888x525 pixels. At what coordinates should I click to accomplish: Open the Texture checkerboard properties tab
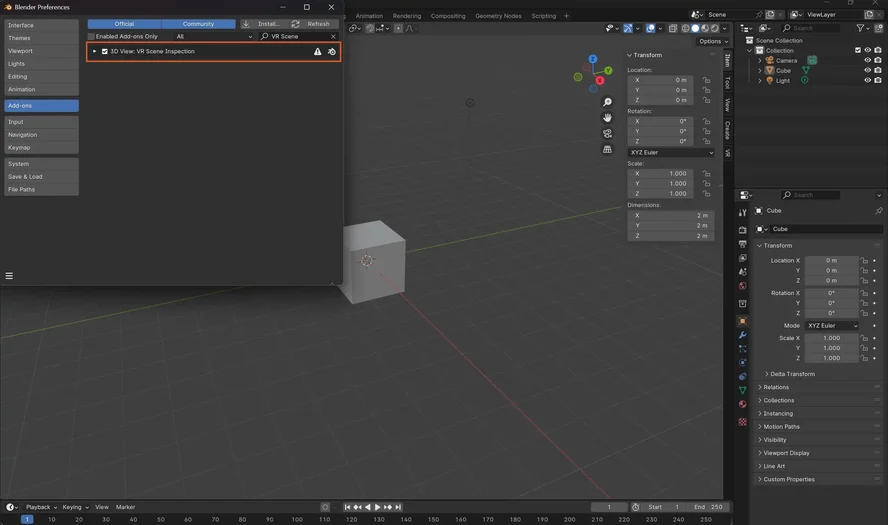tap(742, 422)
